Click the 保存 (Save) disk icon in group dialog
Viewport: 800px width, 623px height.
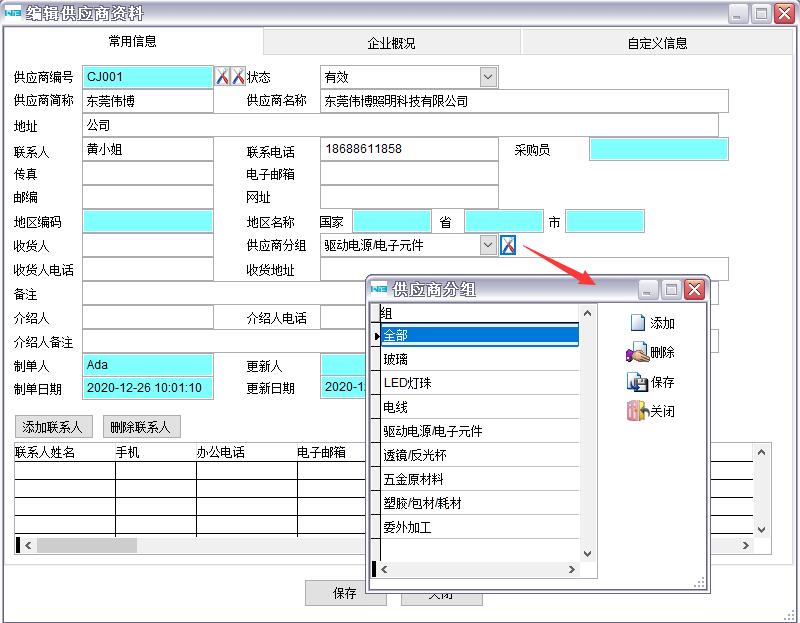point(637,382)
